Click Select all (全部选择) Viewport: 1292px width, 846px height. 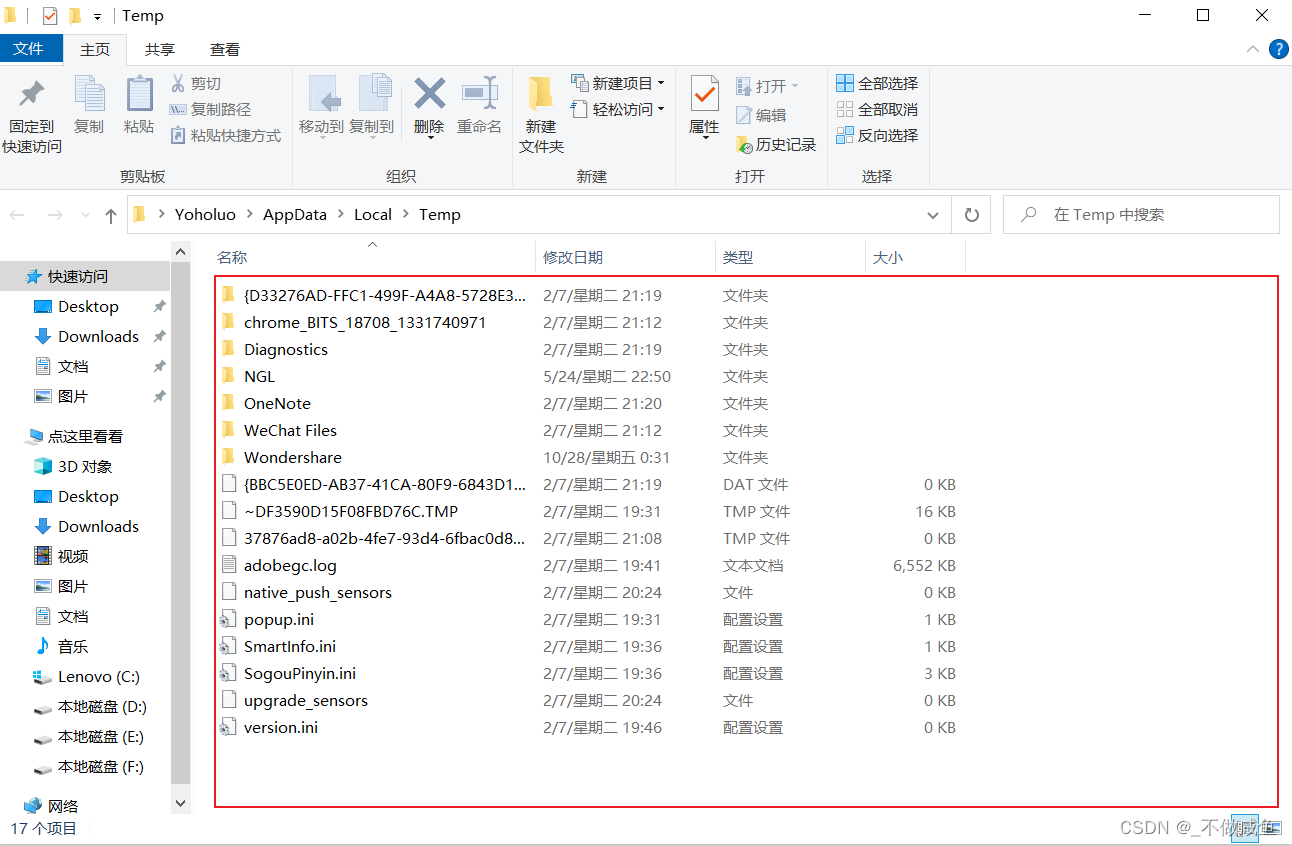coord(877,83)
